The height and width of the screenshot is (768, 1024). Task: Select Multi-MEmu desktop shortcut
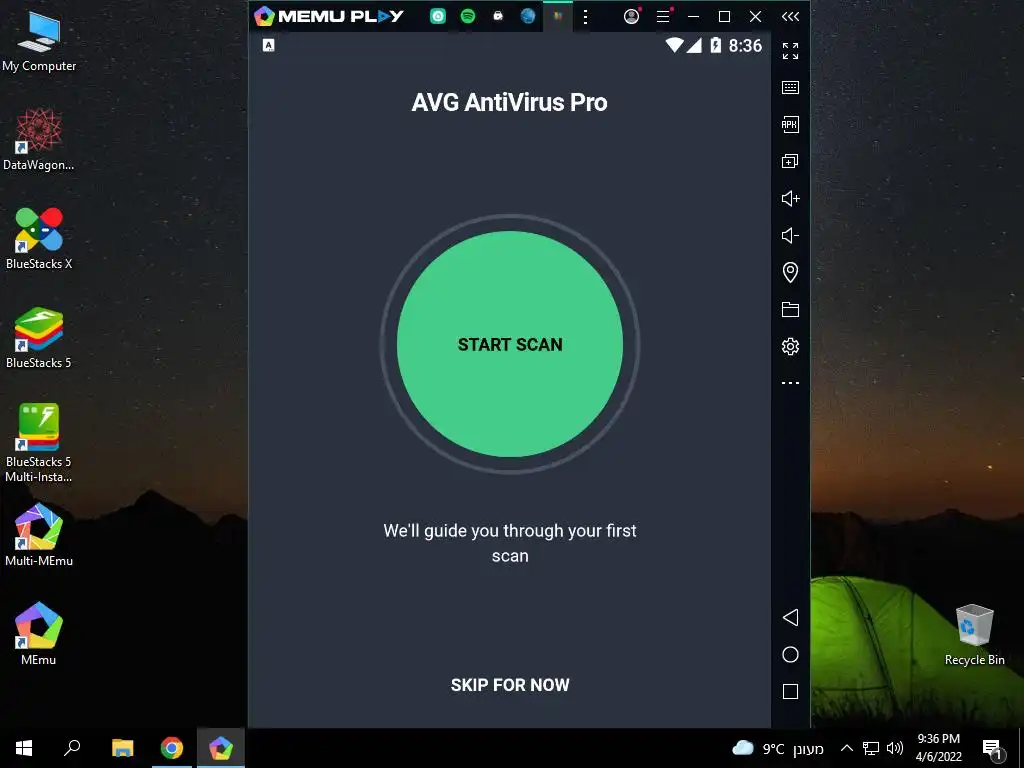[39, 536]
